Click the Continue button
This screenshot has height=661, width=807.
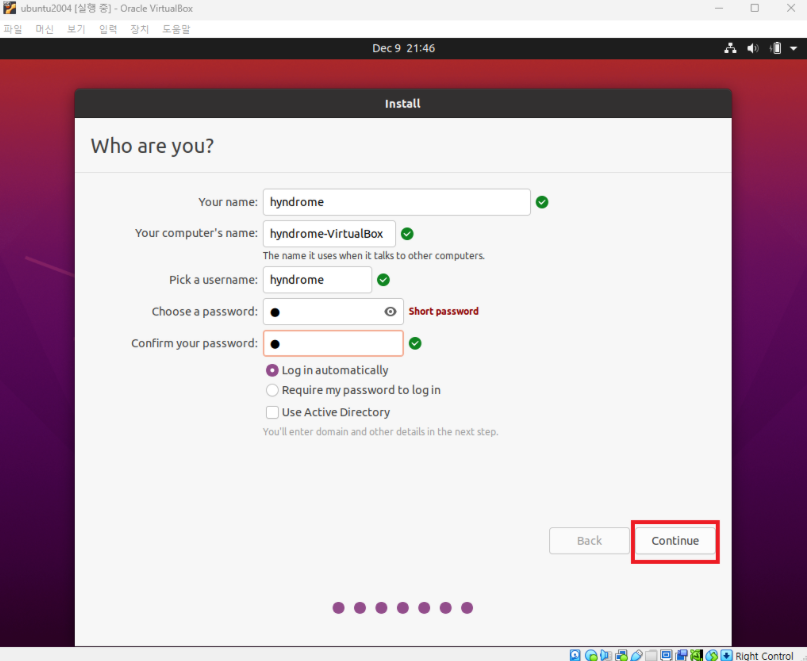tap(675, 541)
